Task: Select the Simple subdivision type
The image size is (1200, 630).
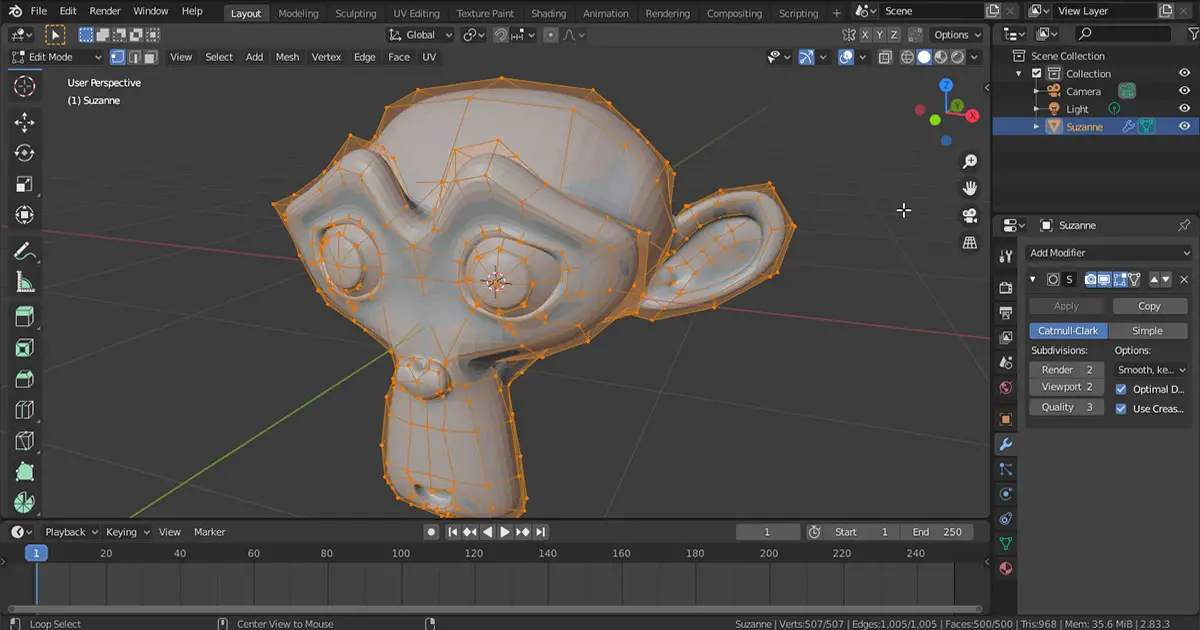Action: pos(1147,331)
